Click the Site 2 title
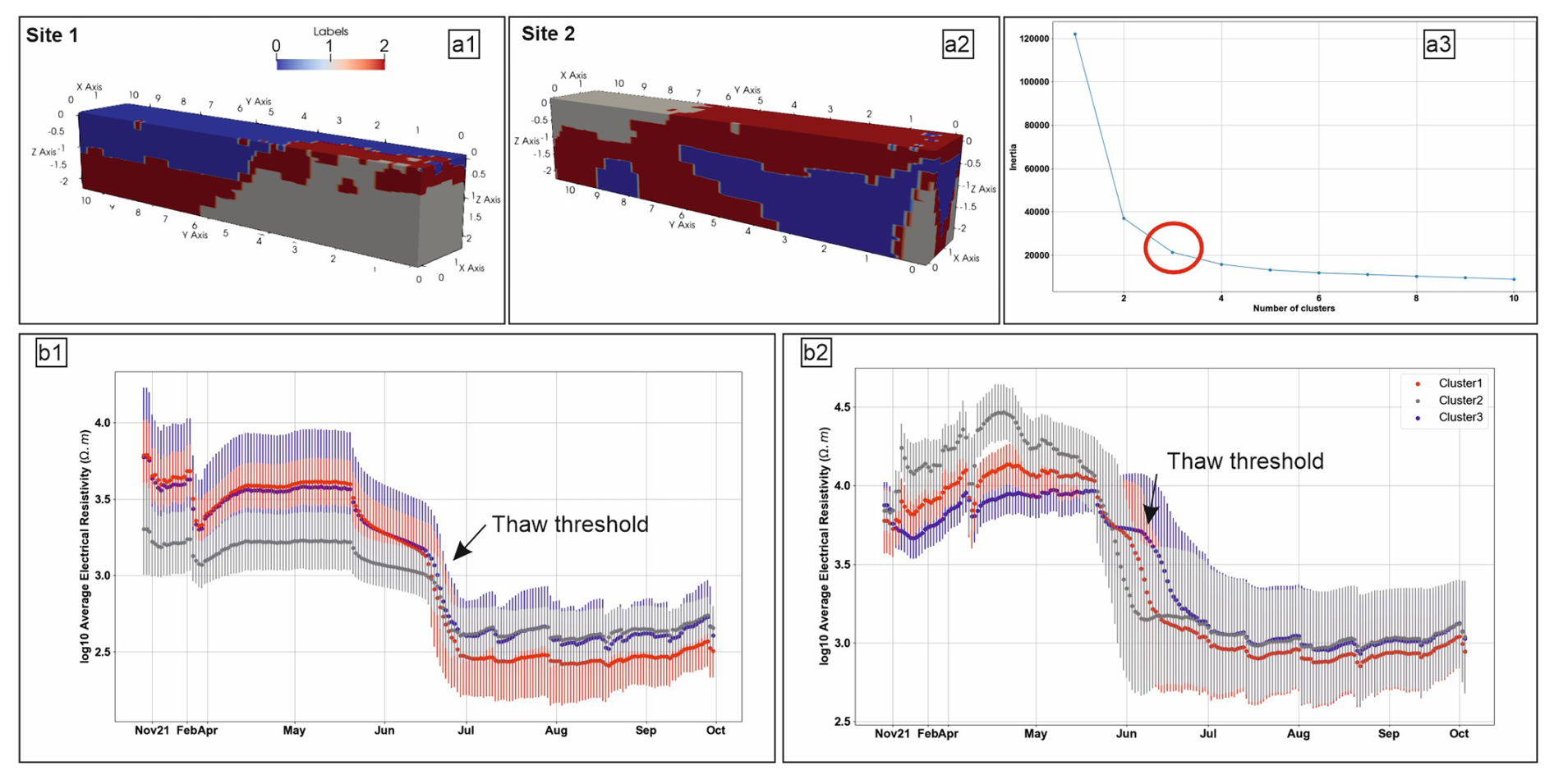 [x=548, y=34]
